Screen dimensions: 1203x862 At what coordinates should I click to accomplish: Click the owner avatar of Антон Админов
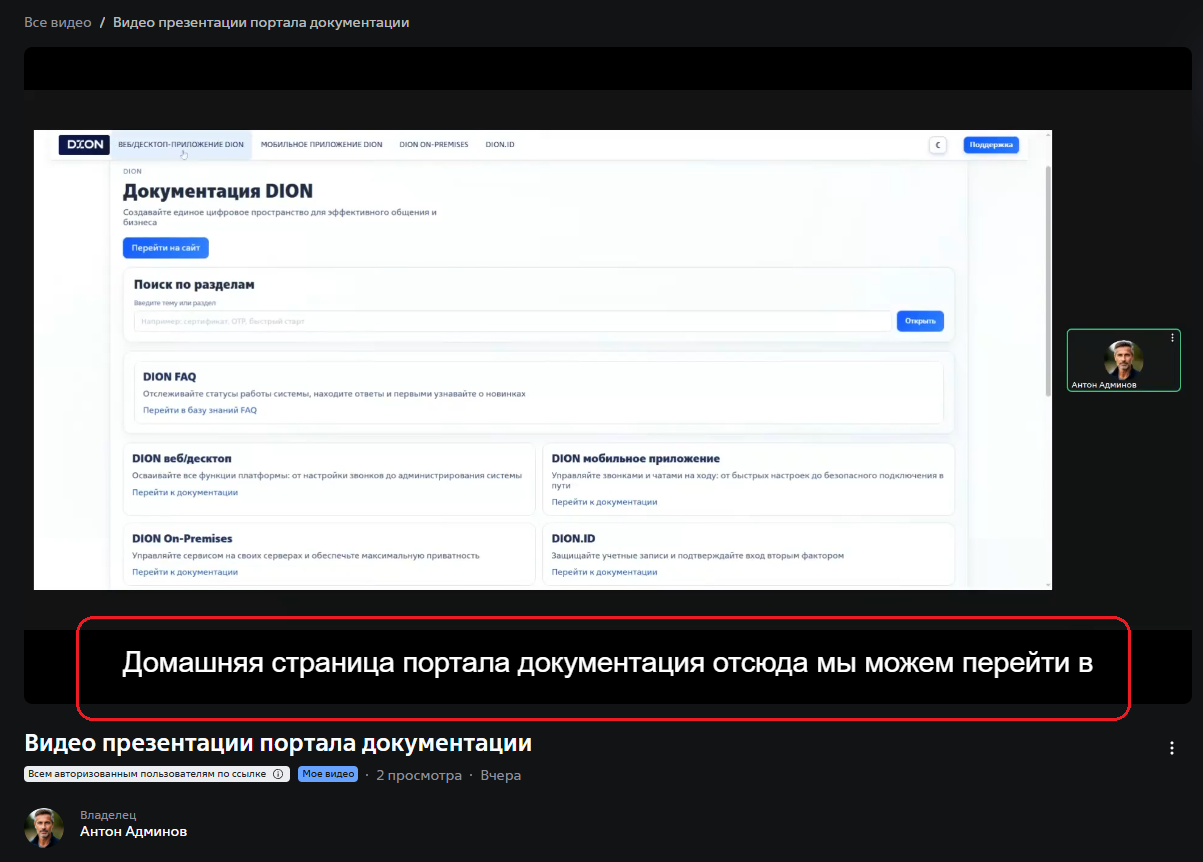[x=44, y=826]
